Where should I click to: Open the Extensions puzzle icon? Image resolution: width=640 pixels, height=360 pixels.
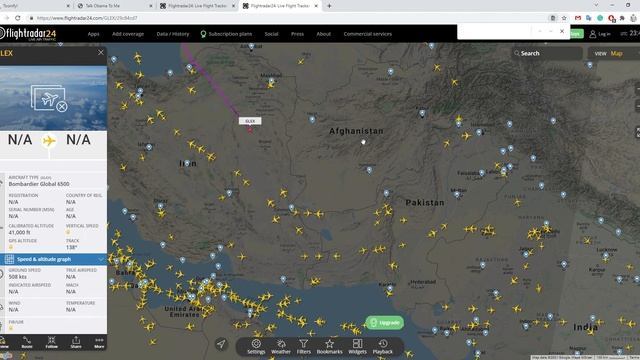click(622, 18)
